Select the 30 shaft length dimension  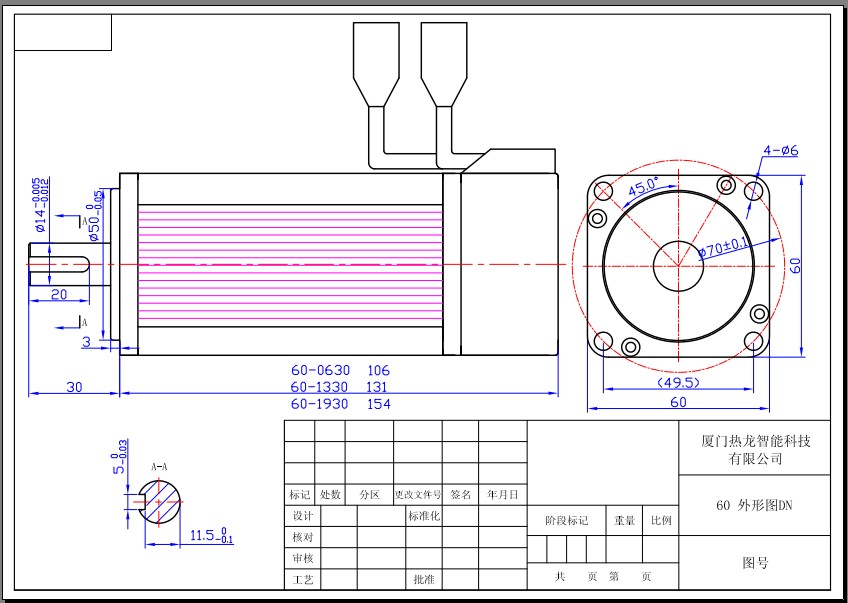coord(74,386)
